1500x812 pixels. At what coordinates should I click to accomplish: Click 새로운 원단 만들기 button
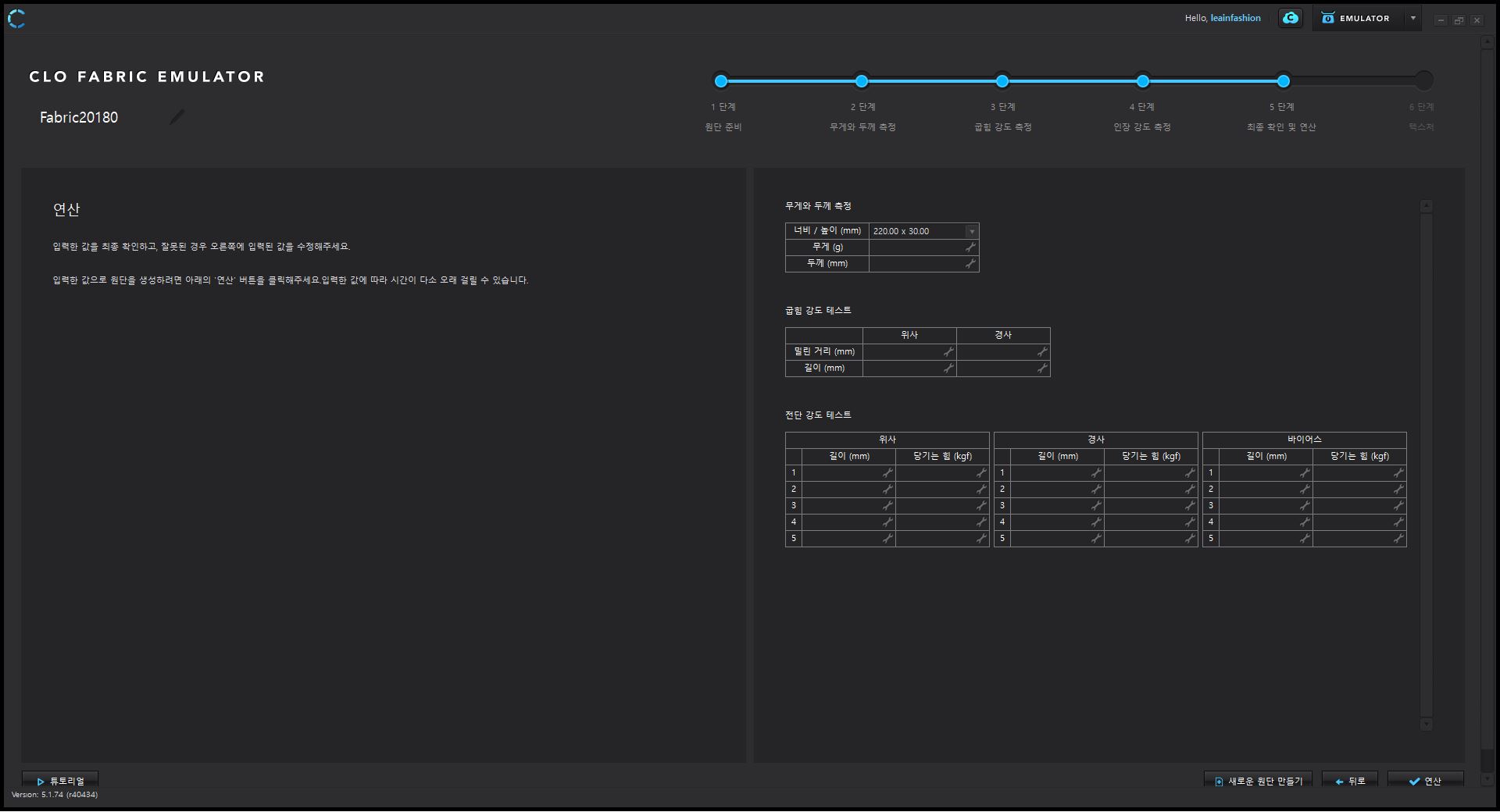click(1258, 781)
